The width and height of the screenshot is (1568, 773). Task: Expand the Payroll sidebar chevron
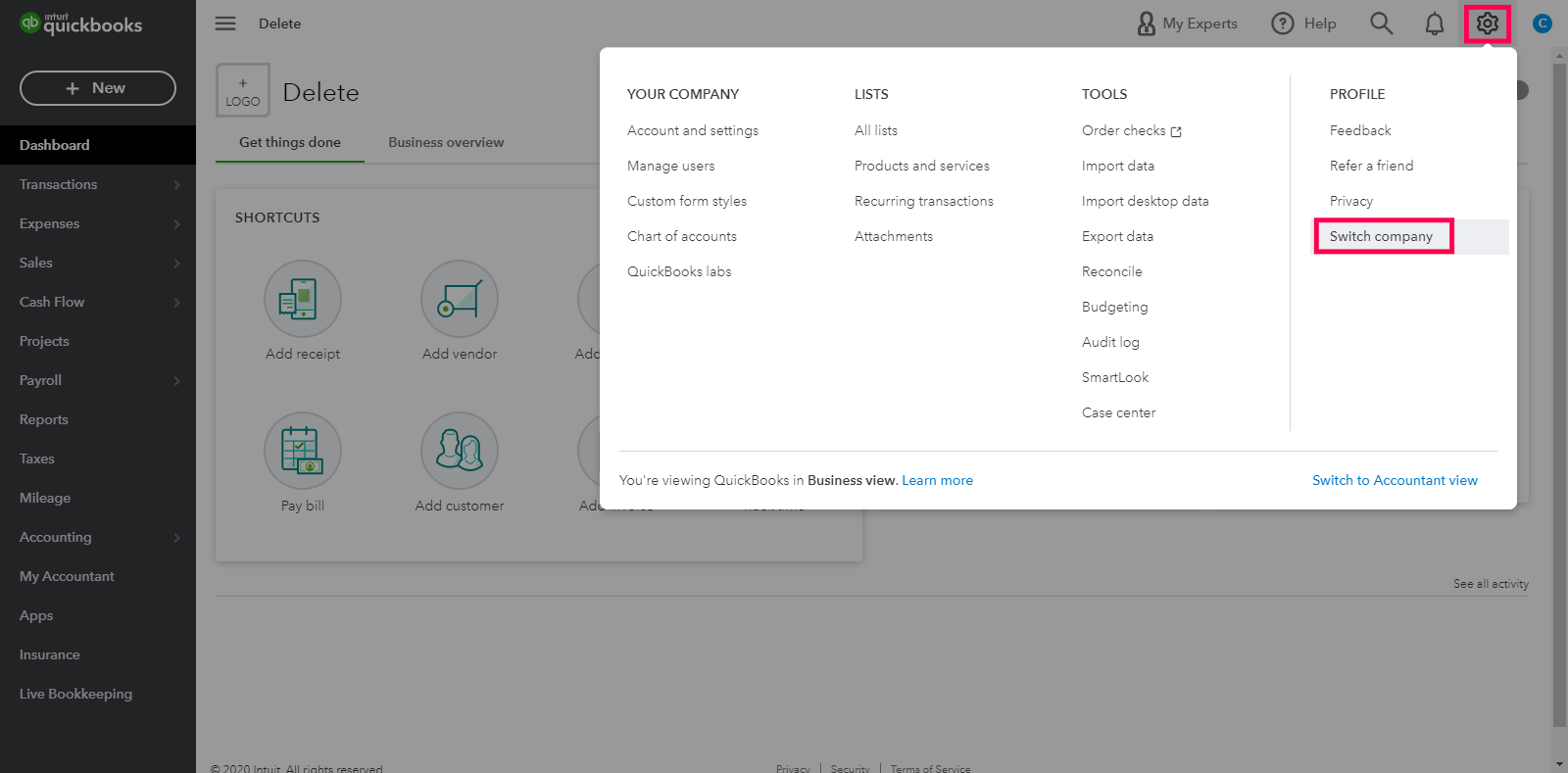176,380
